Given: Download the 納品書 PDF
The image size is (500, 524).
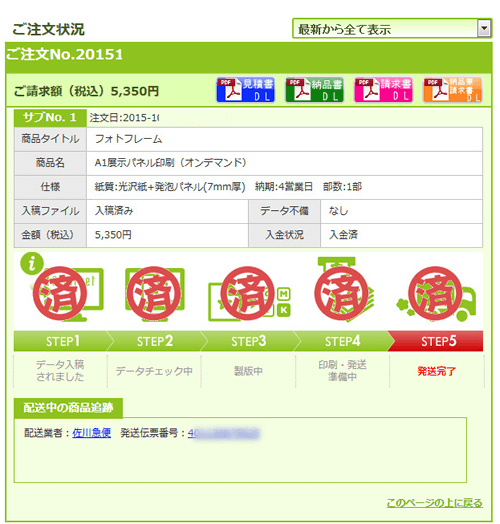Looking at the screenshot, I should click(x=314, y=90).
